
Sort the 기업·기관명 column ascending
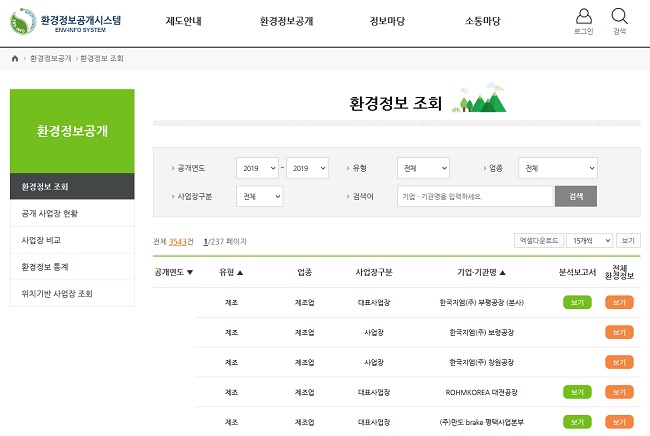[502, 272]
